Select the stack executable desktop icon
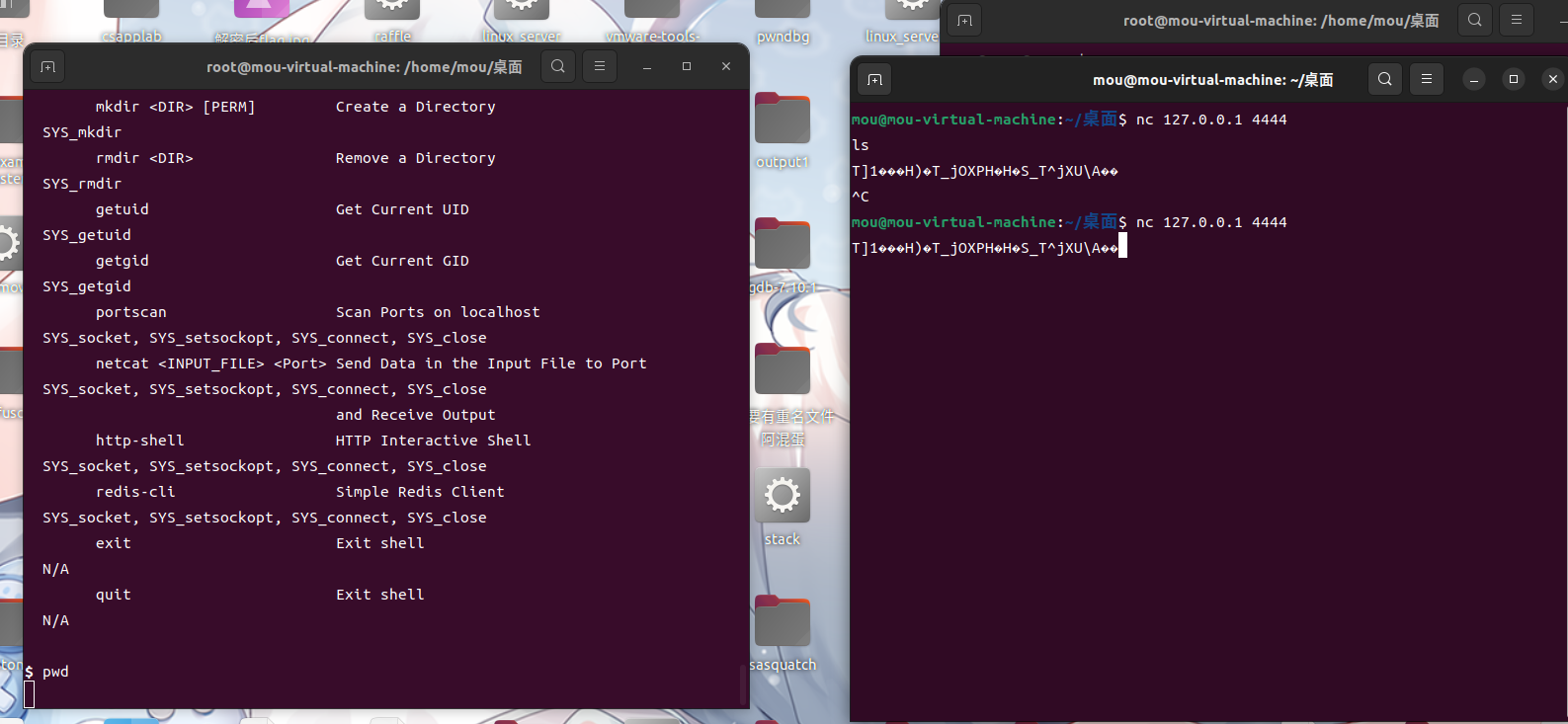The image size is (1568, 724). (782, 497)
